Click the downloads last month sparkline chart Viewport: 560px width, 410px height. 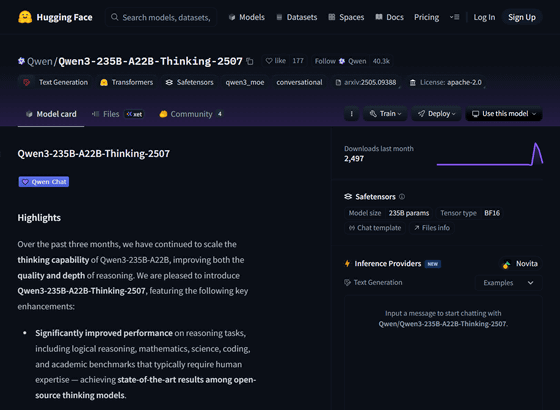coord(490,154)
